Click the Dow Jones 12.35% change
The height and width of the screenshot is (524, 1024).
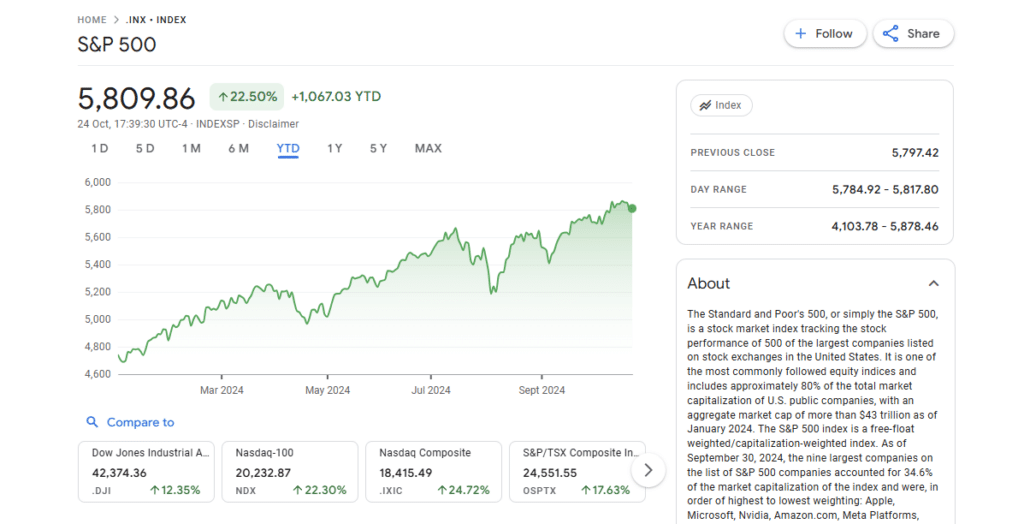[x=174, y=490]
